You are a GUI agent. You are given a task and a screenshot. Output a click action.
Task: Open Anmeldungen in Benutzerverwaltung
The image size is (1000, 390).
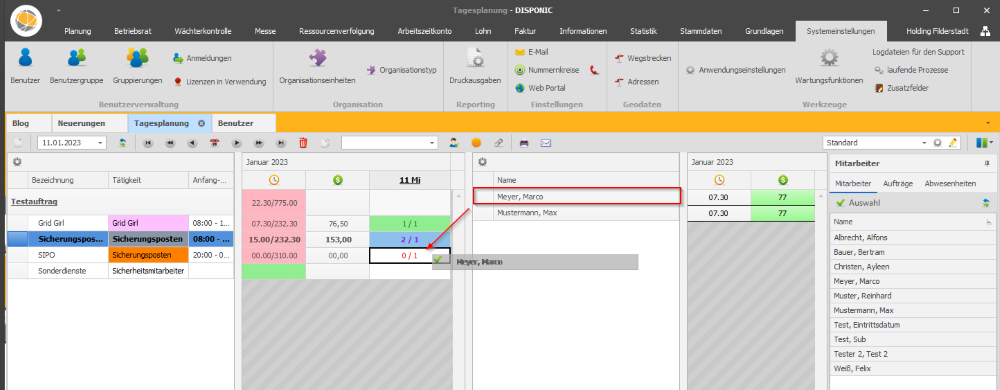pos(202,58)
